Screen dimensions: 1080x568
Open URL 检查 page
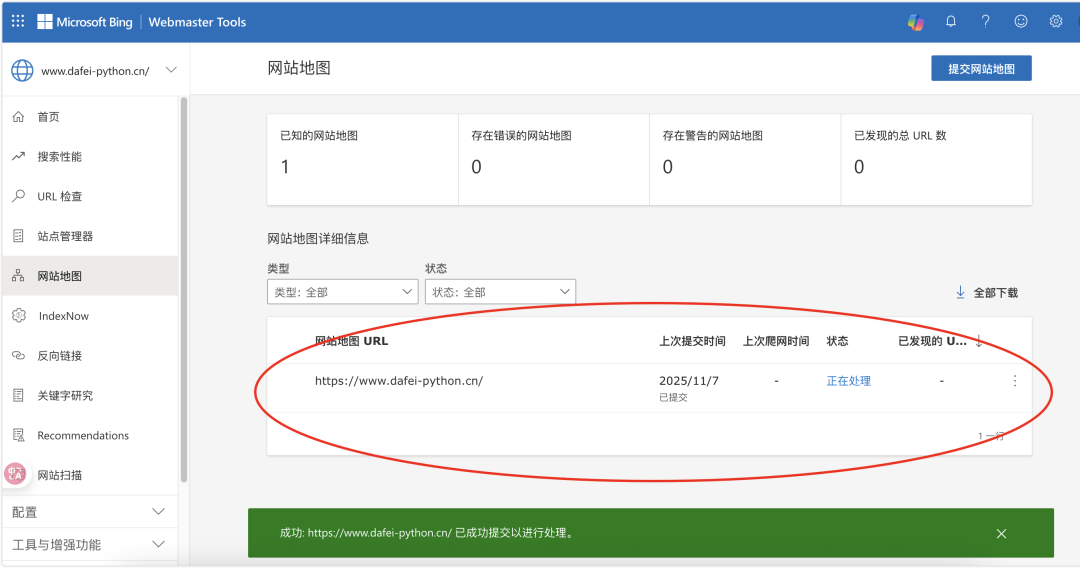tap(90, 196)
